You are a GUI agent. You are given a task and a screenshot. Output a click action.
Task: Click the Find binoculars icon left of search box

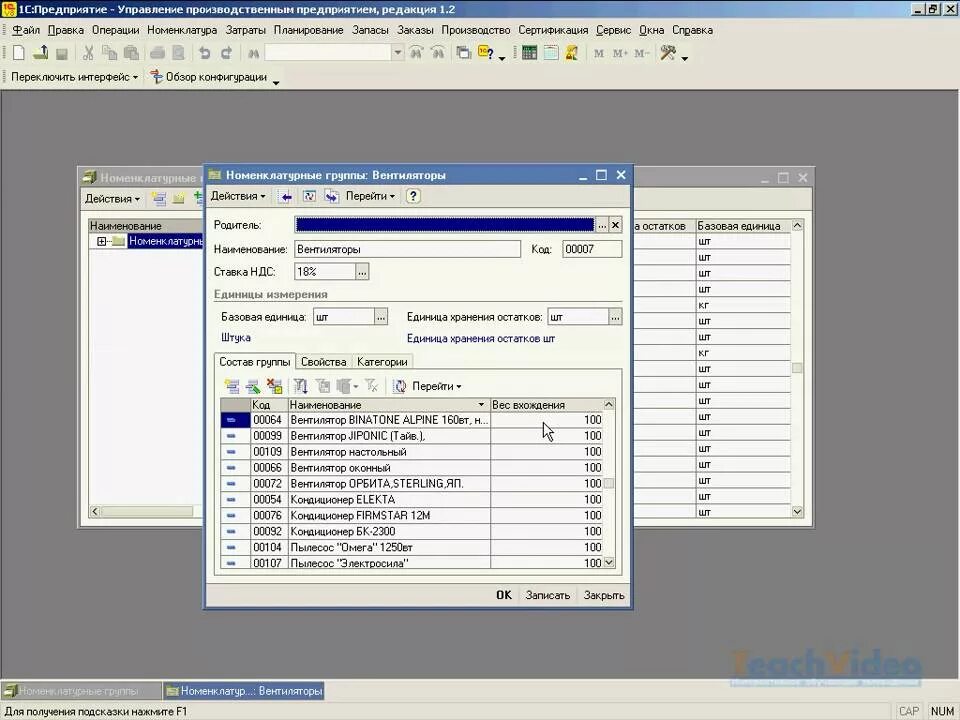[253, 54]
